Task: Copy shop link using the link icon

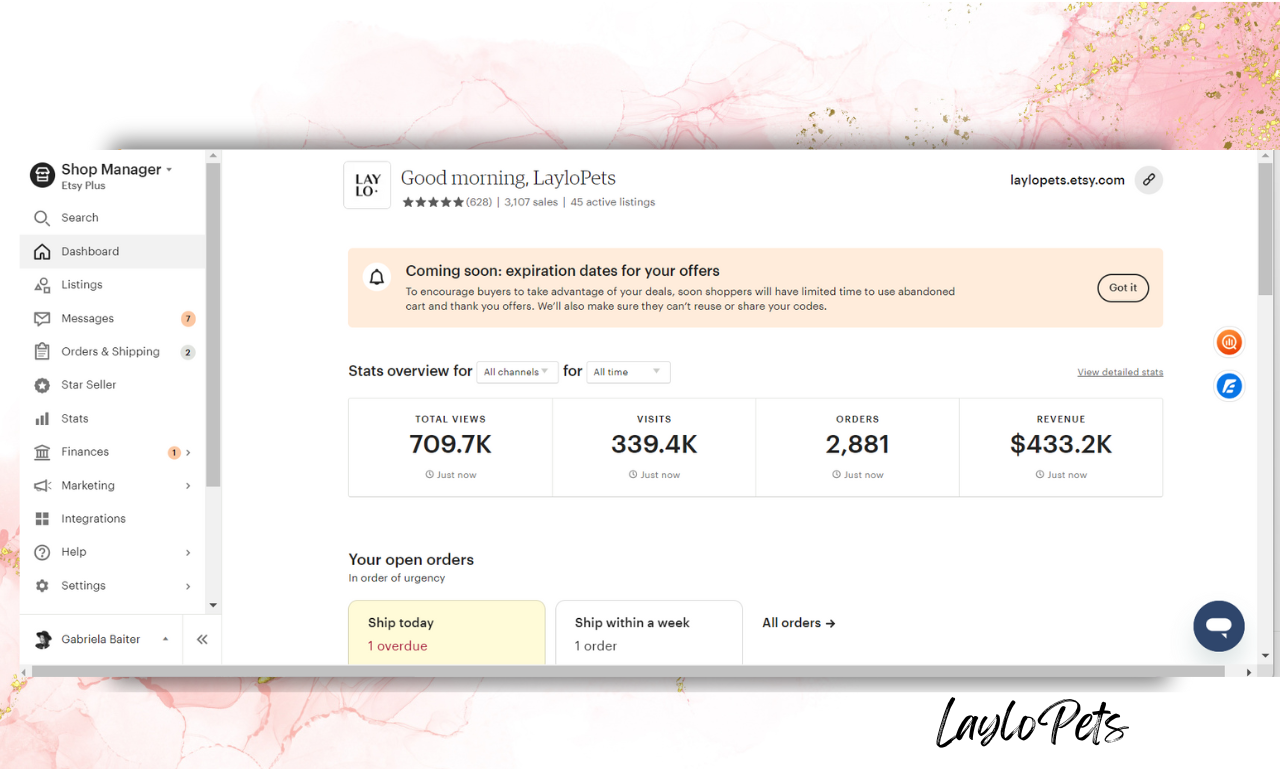Action: pos(1148,180)
